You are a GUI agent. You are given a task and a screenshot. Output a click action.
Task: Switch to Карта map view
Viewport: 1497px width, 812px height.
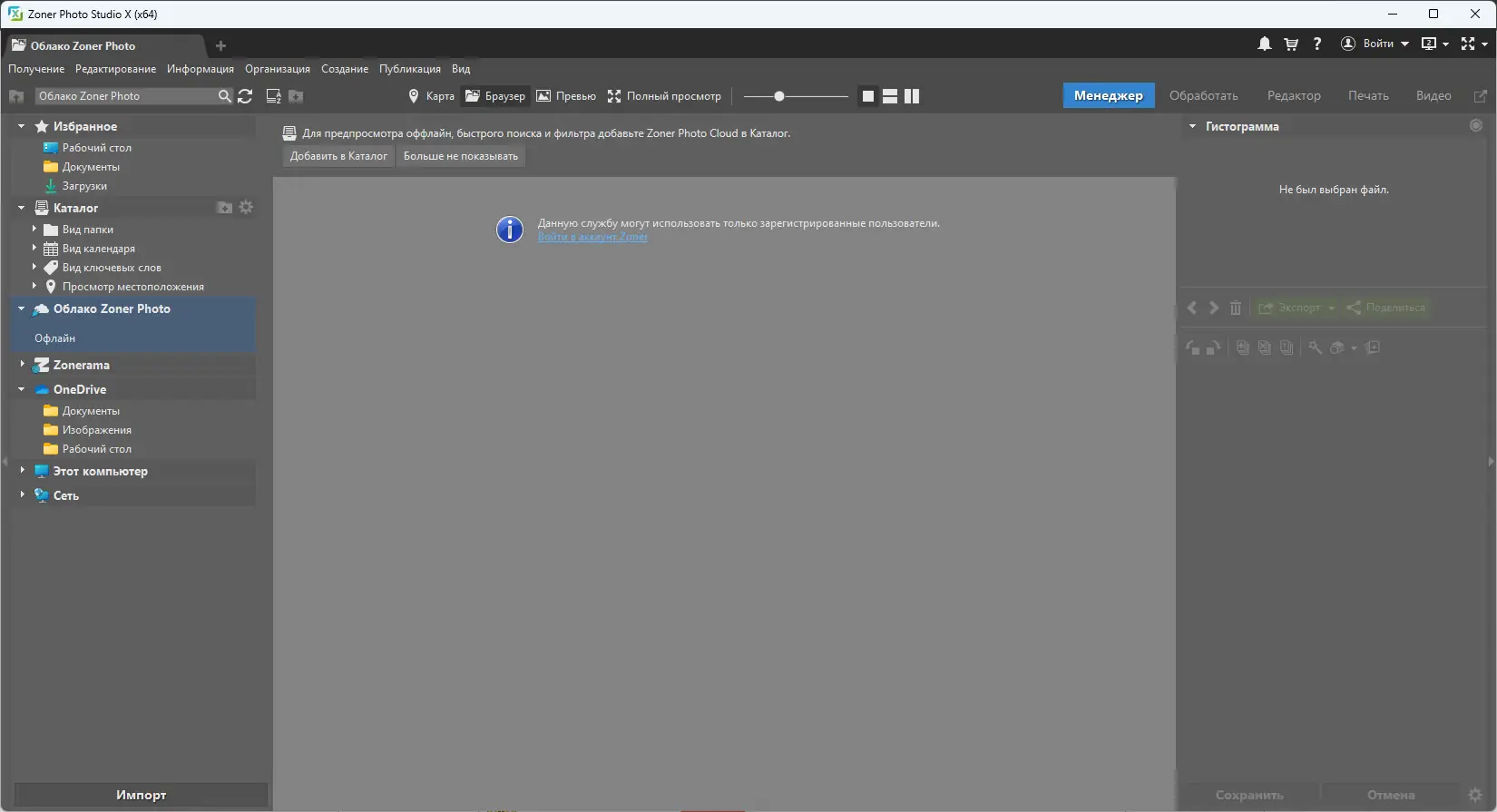point(431,96)
